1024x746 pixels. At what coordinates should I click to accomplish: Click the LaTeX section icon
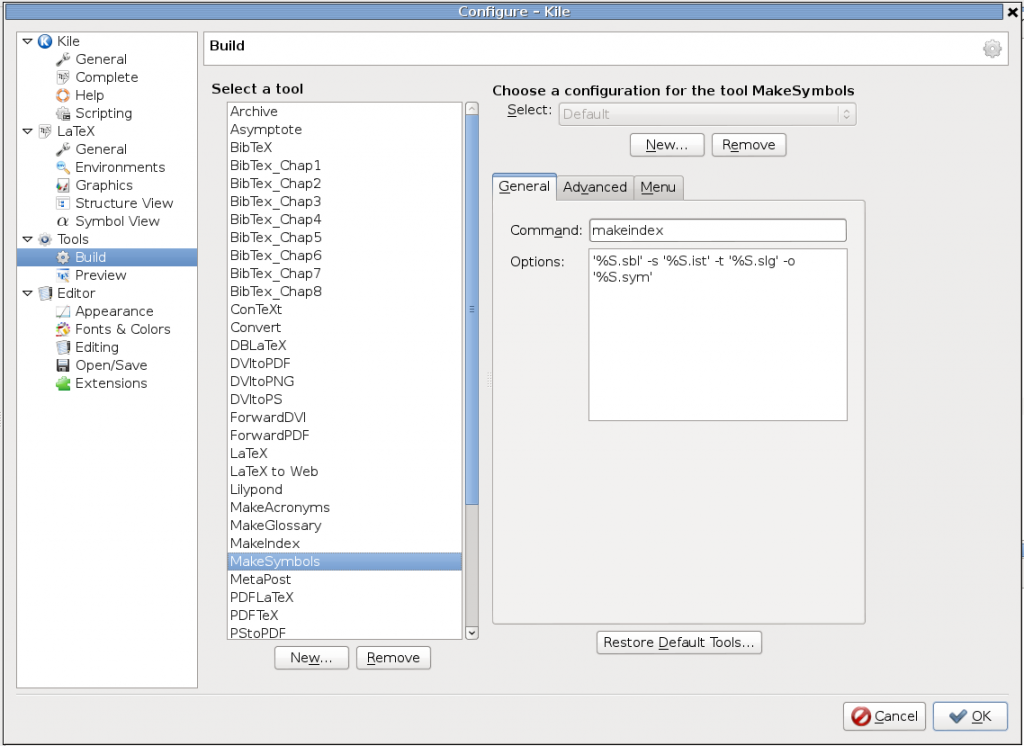[x=44, y=131]
